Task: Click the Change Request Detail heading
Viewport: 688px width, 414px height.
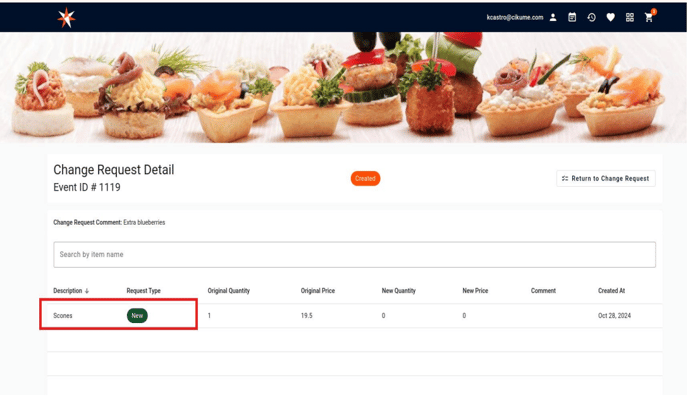Action: coord(114,170)
